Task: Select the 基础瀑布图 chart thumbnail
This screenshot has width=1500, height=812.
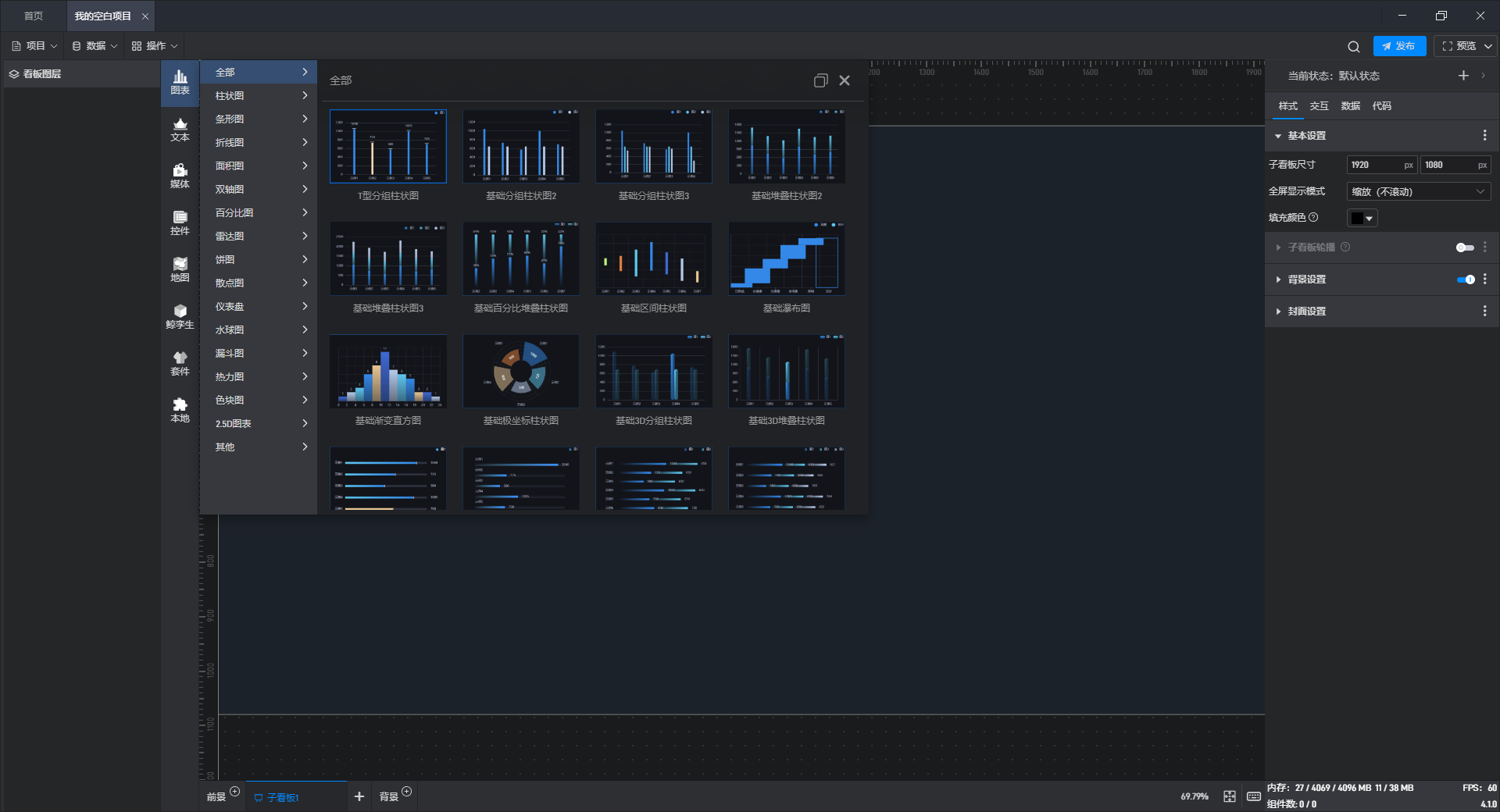Action: click(x=786, y=259)
